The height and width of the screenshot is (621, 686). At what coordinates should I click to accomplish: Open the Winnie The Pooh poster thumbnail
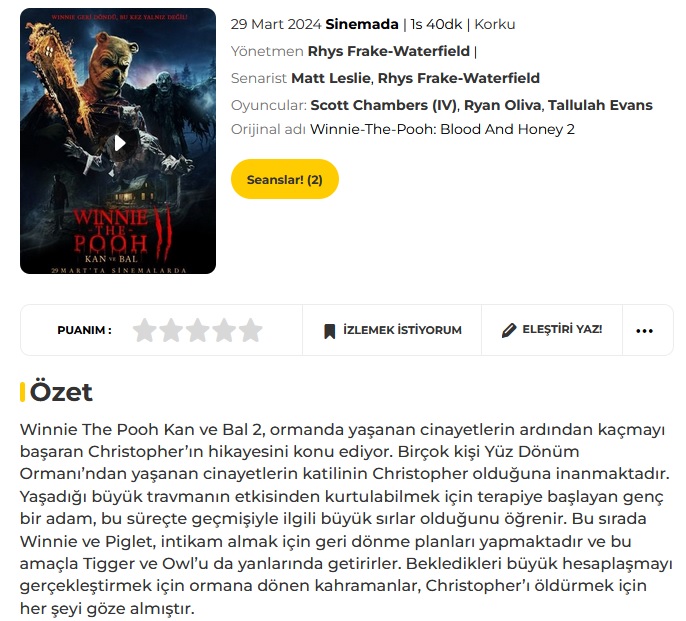[118, 141]
